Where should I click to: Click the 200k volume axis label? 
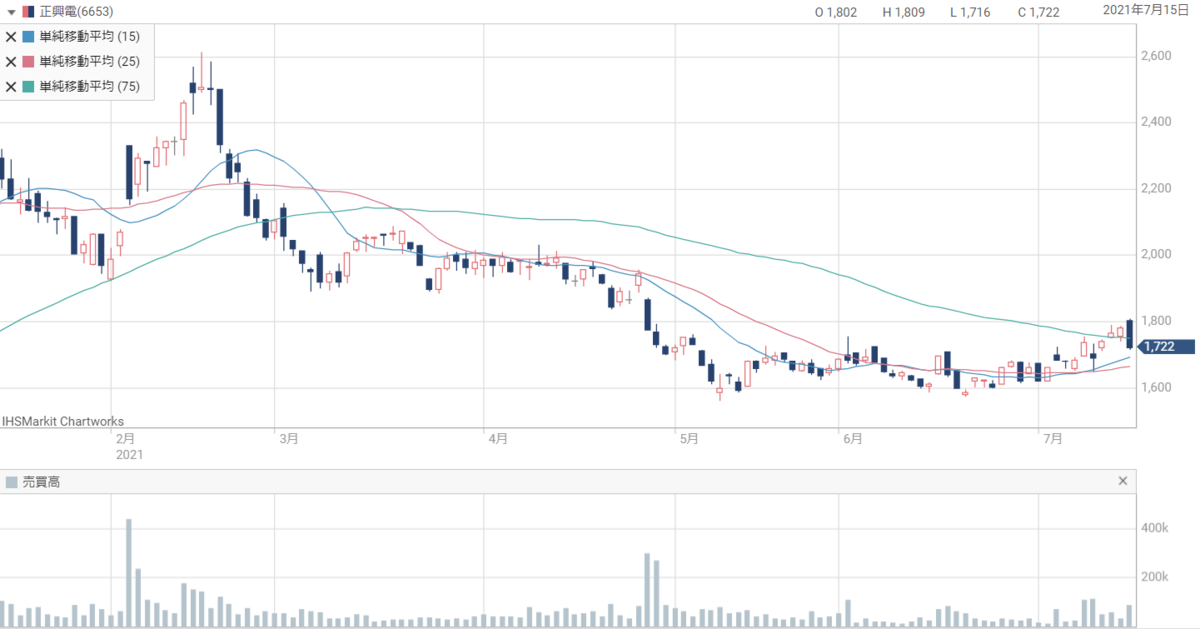(1156, 577)
